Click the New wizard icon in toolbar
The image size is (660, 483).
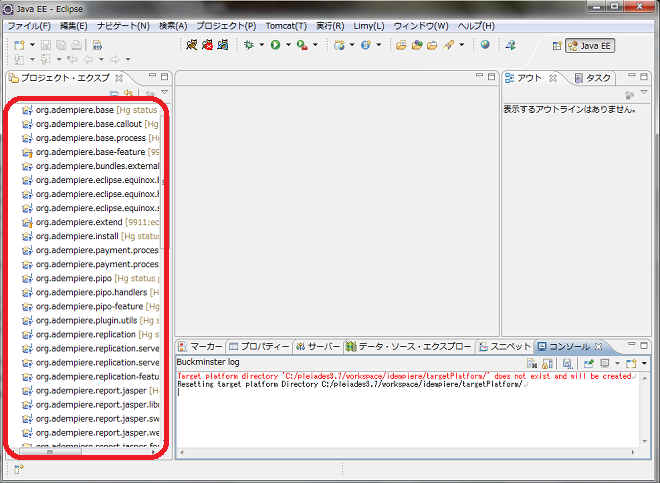pyautogui.click(x=19, y=45)
